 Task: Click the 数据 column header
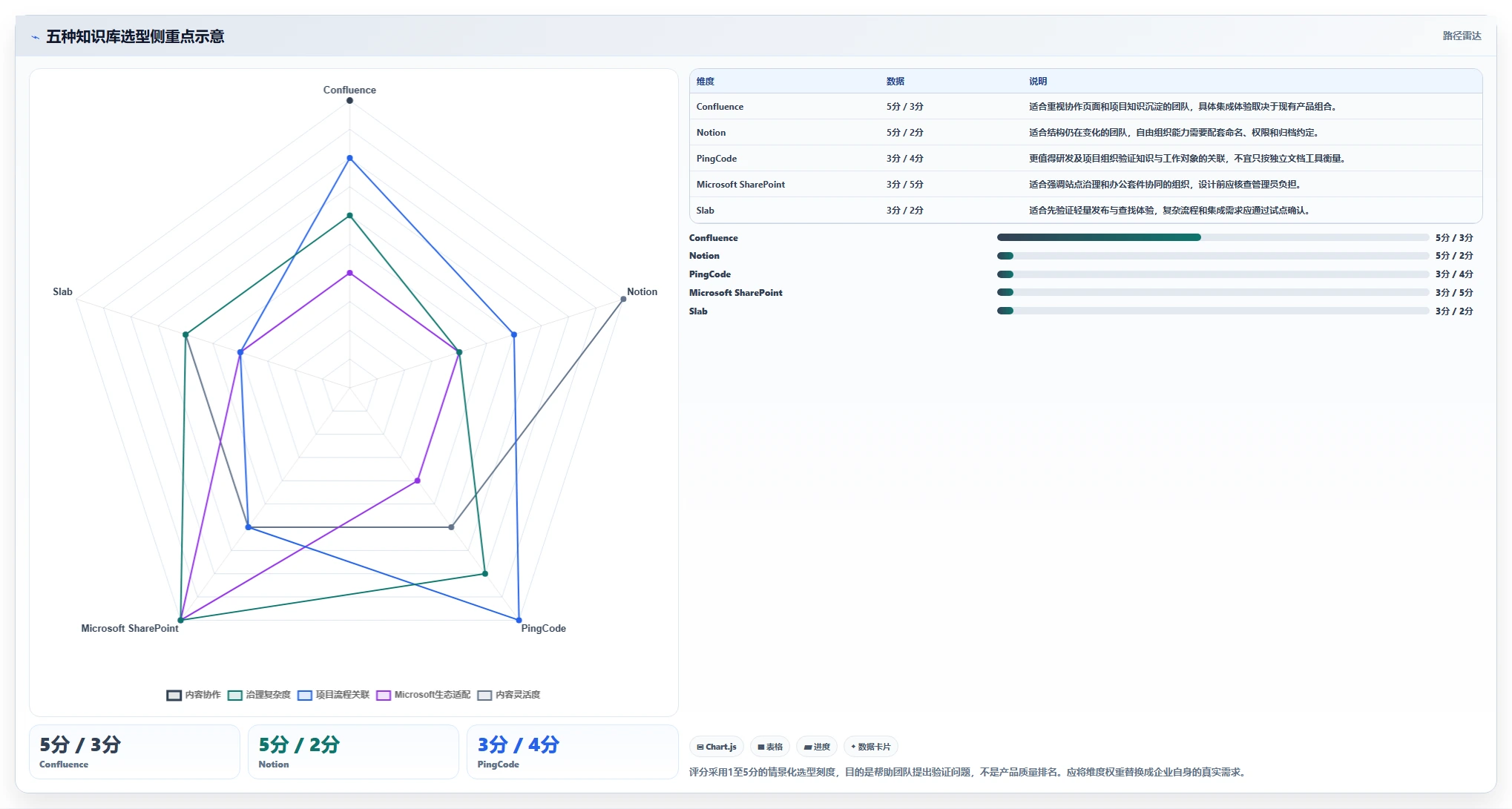tap(895, 82)
